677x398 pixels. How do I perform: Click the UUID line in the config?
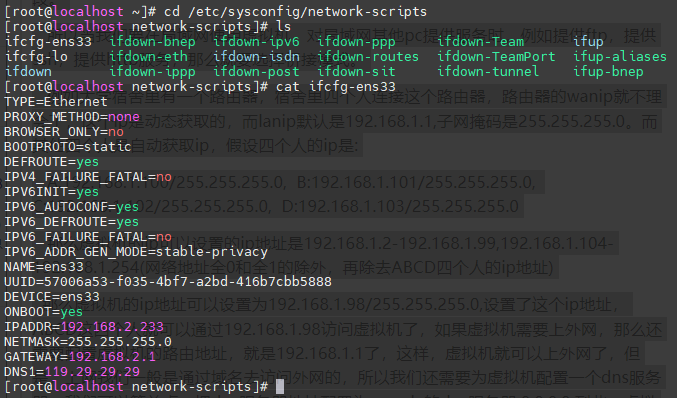[168, 282]
